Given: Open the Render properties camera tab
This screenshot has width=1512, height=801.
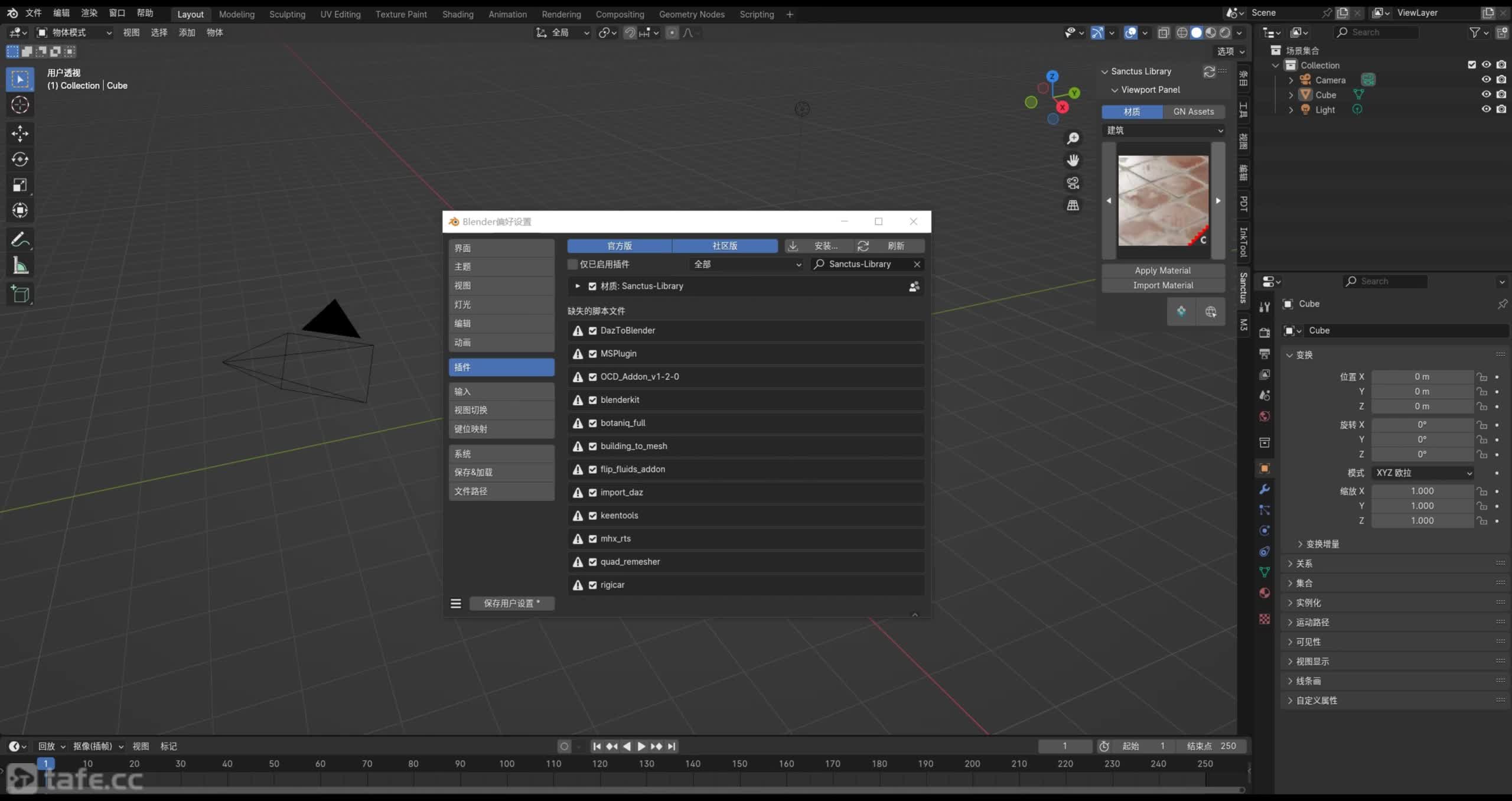Looking at the screenshot, I should click(1265, 333).
